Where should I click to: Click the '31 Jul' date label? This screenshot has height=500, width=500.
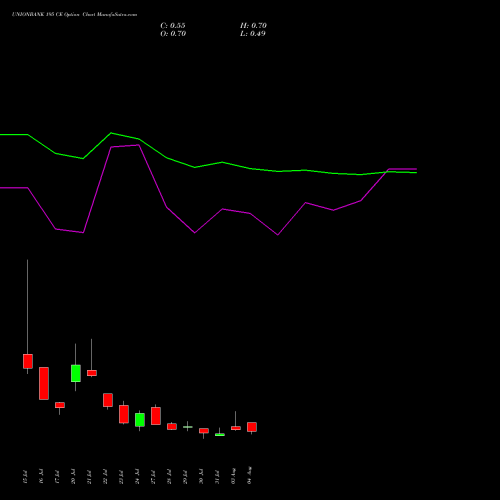point(217,477)
